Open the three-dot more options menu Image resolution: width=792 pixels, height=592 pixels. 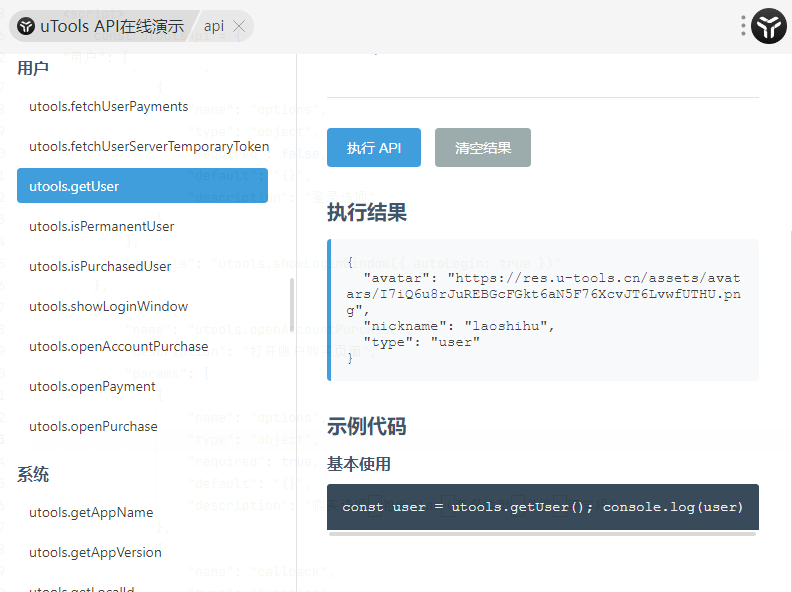743,26
